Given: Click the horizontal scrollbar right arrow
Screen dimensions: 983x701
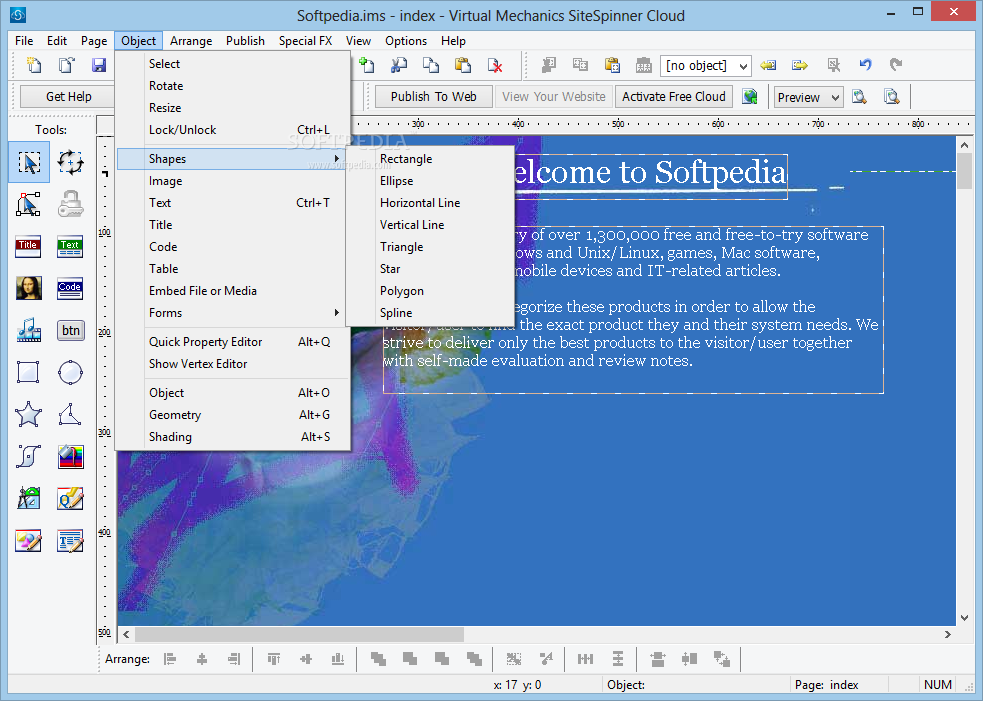Looking at the screenshot, I should tap(947, 634).
